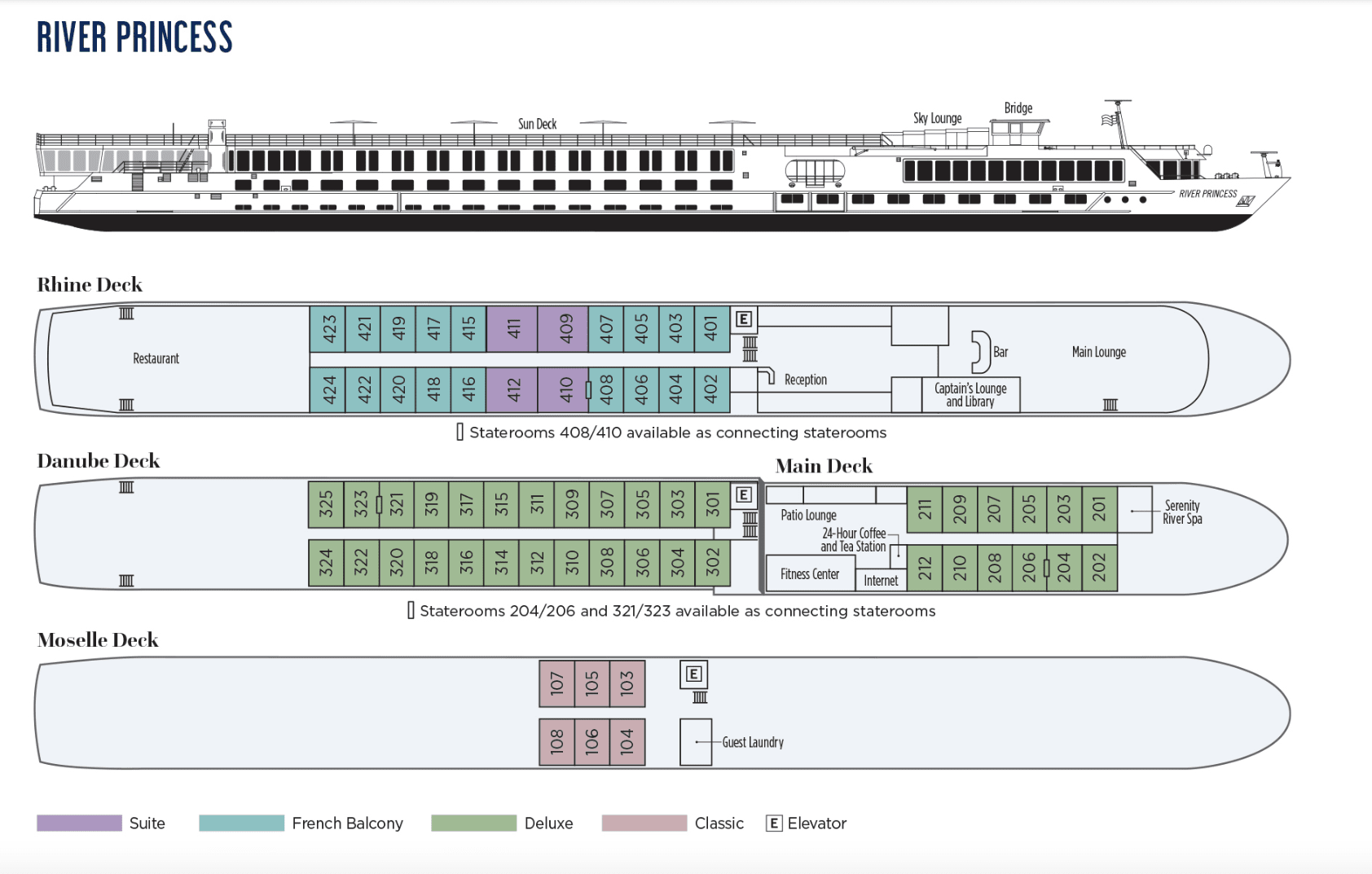Select Classic stateroom 103
The height and width of the screenshot is (874, 1372).
pyautogui.click(x=627, y=683)
